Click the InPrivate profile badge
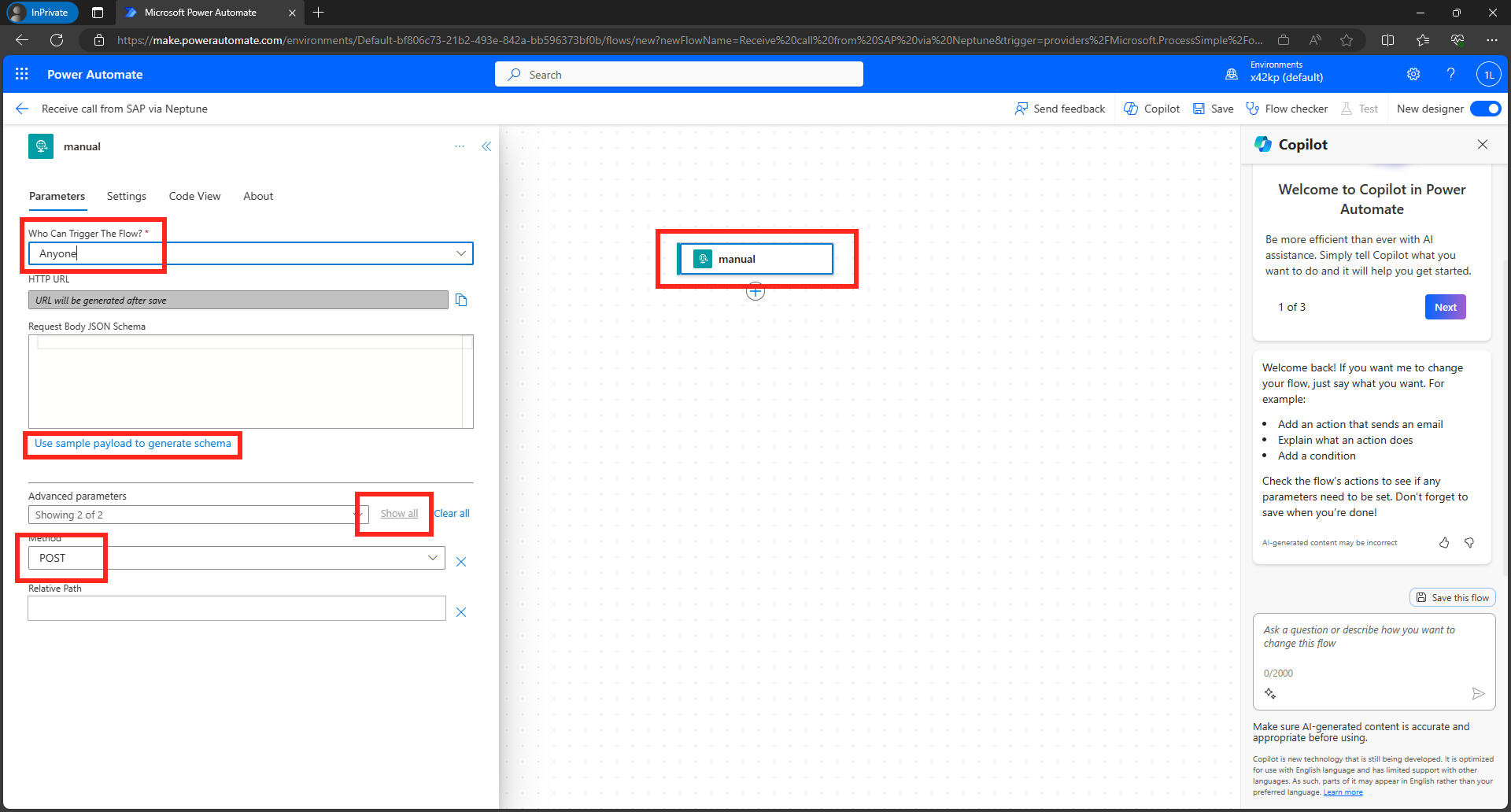Screen dimensions: 1511x812 point(42,13)
